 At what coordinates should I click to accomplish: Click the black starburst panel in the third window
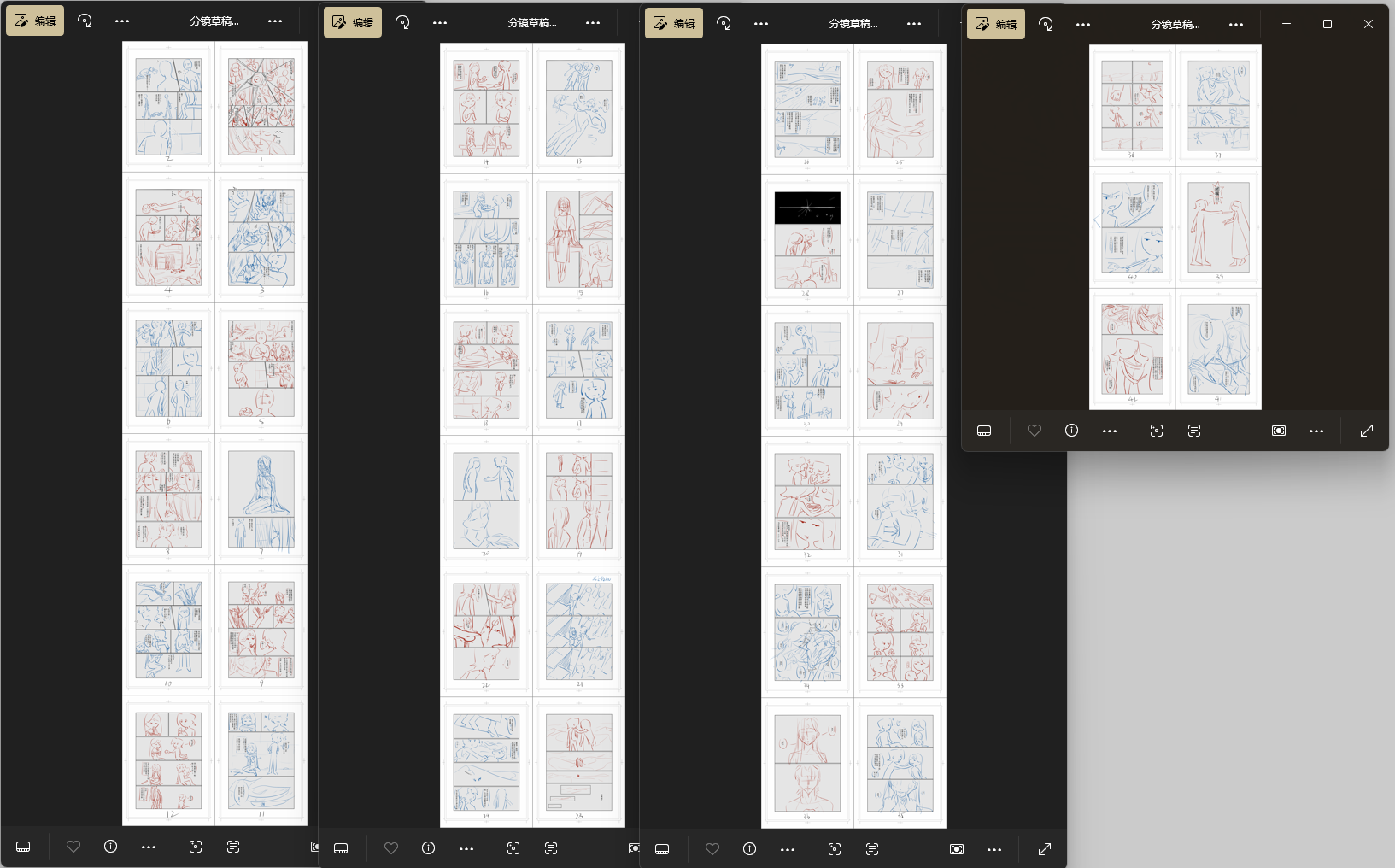(x=807, y=208)
